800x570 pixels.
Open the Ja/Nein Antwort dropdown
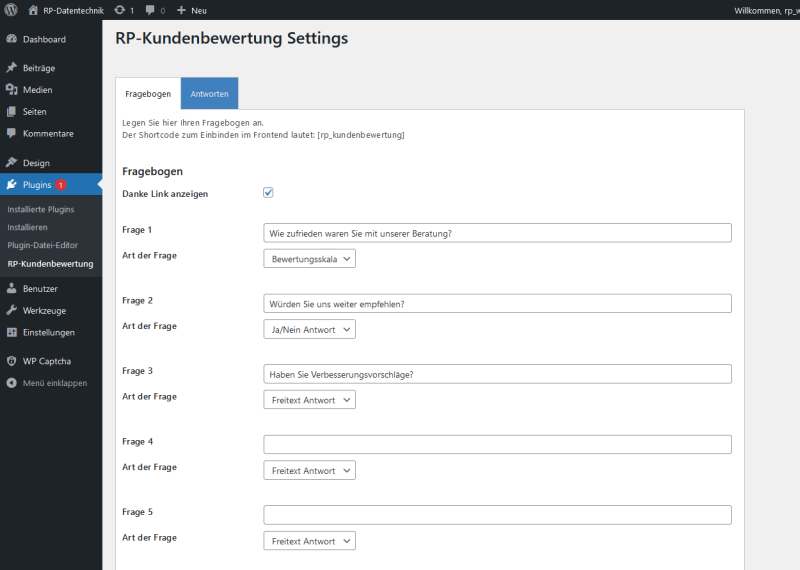click(309, 329)
